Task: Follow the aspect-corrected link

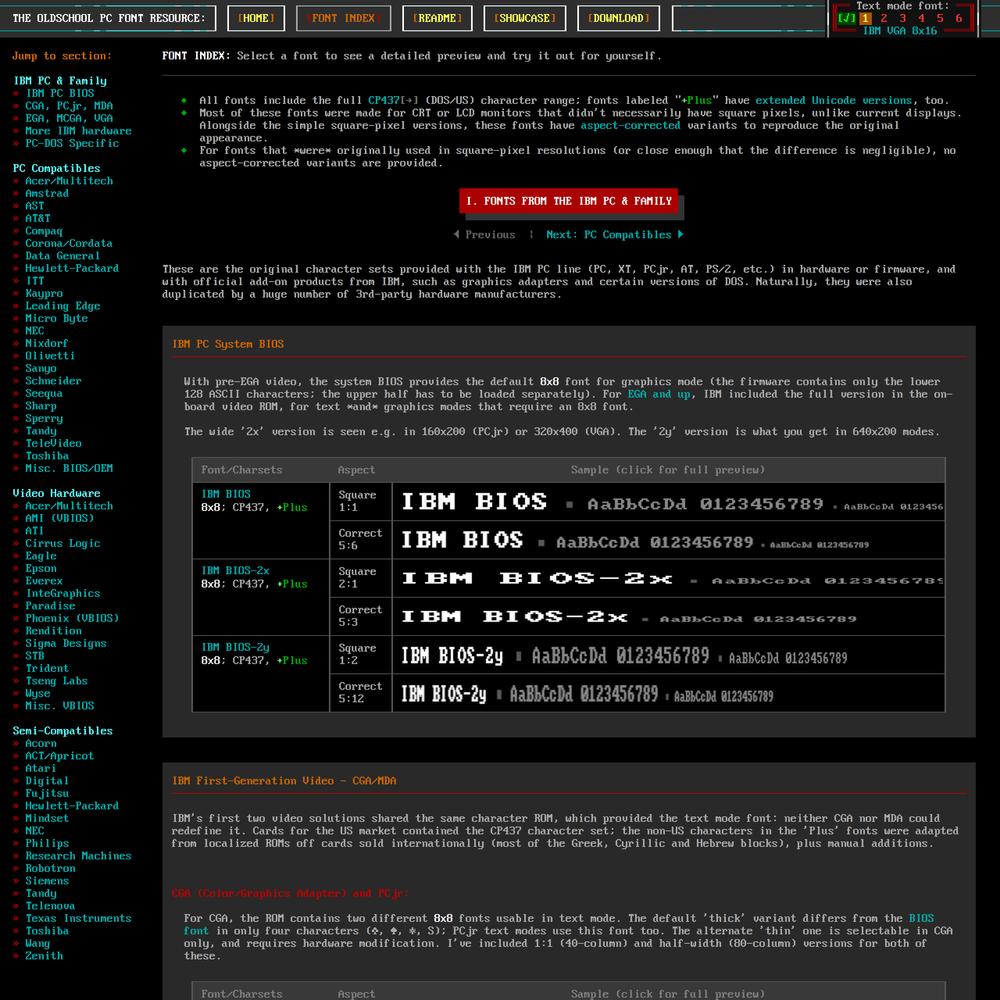Action: pyautogui.click(x=631, y=126)
